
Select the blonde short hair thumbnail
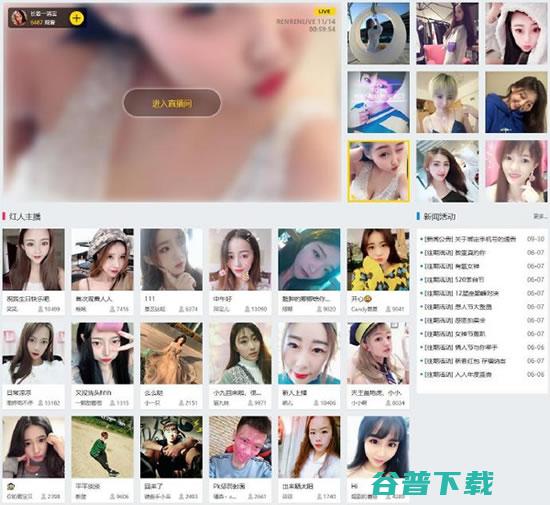(x=447, y=102)
